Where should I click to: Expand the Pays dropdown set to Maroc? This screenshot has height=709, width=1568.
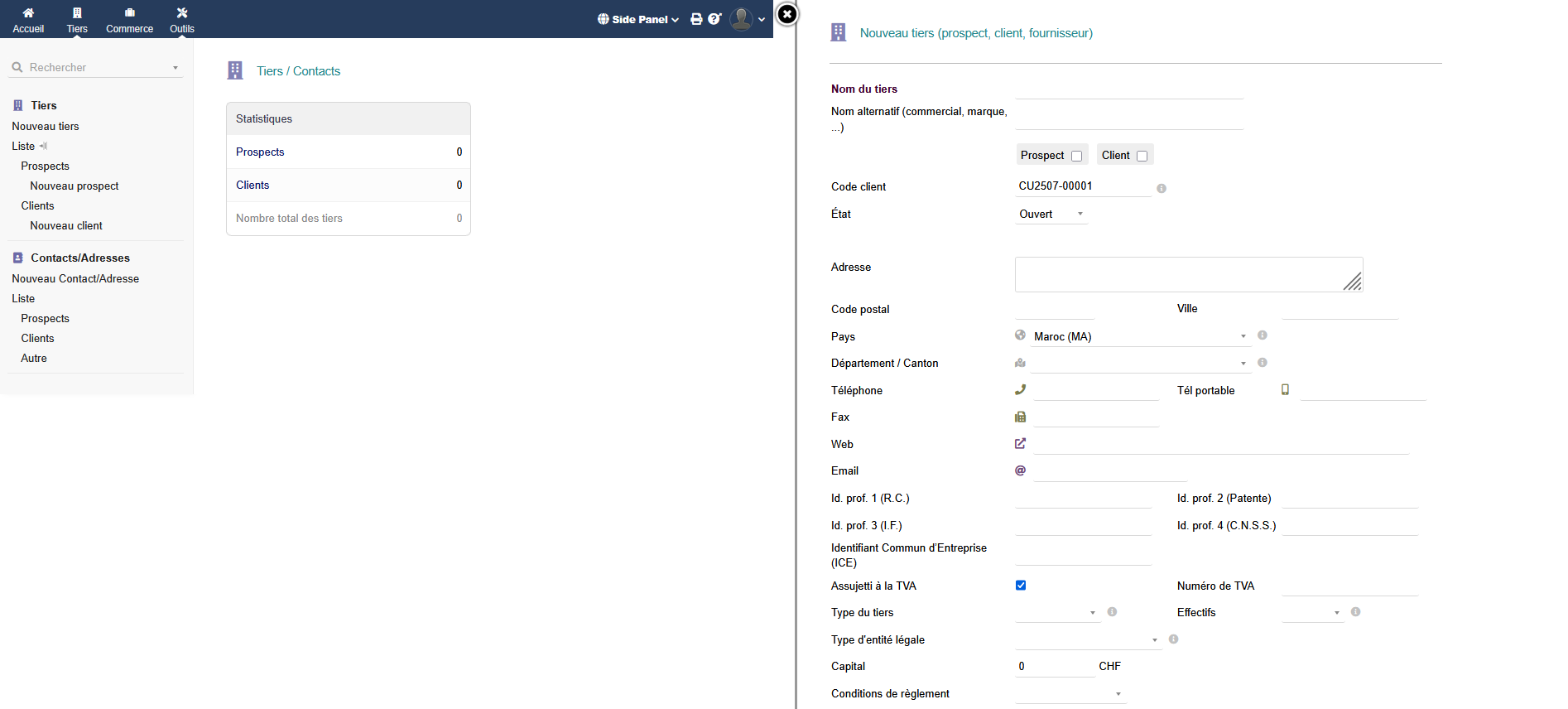click(x=1138, y=336)
